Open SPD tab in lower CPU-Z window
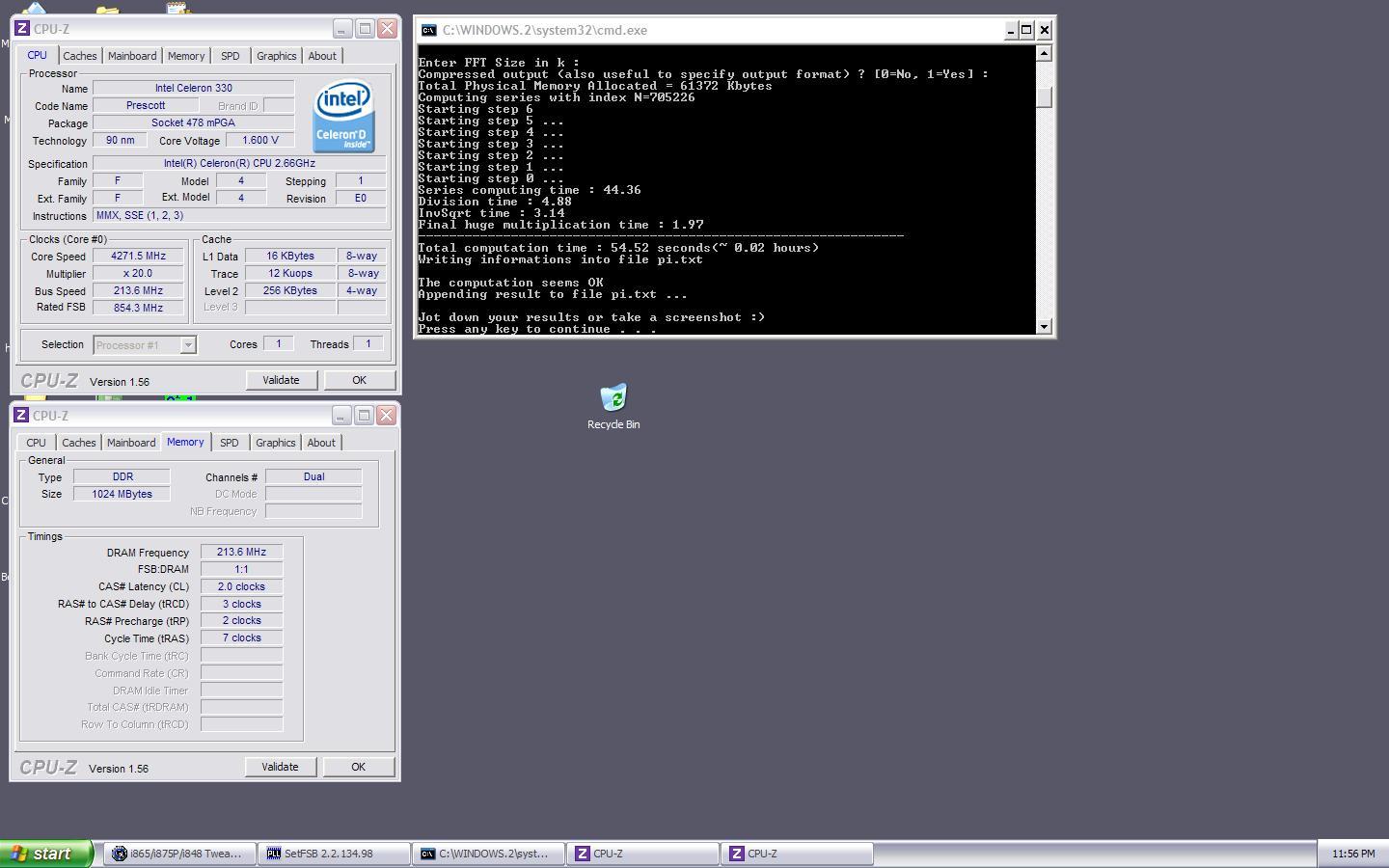 (230, 443)
